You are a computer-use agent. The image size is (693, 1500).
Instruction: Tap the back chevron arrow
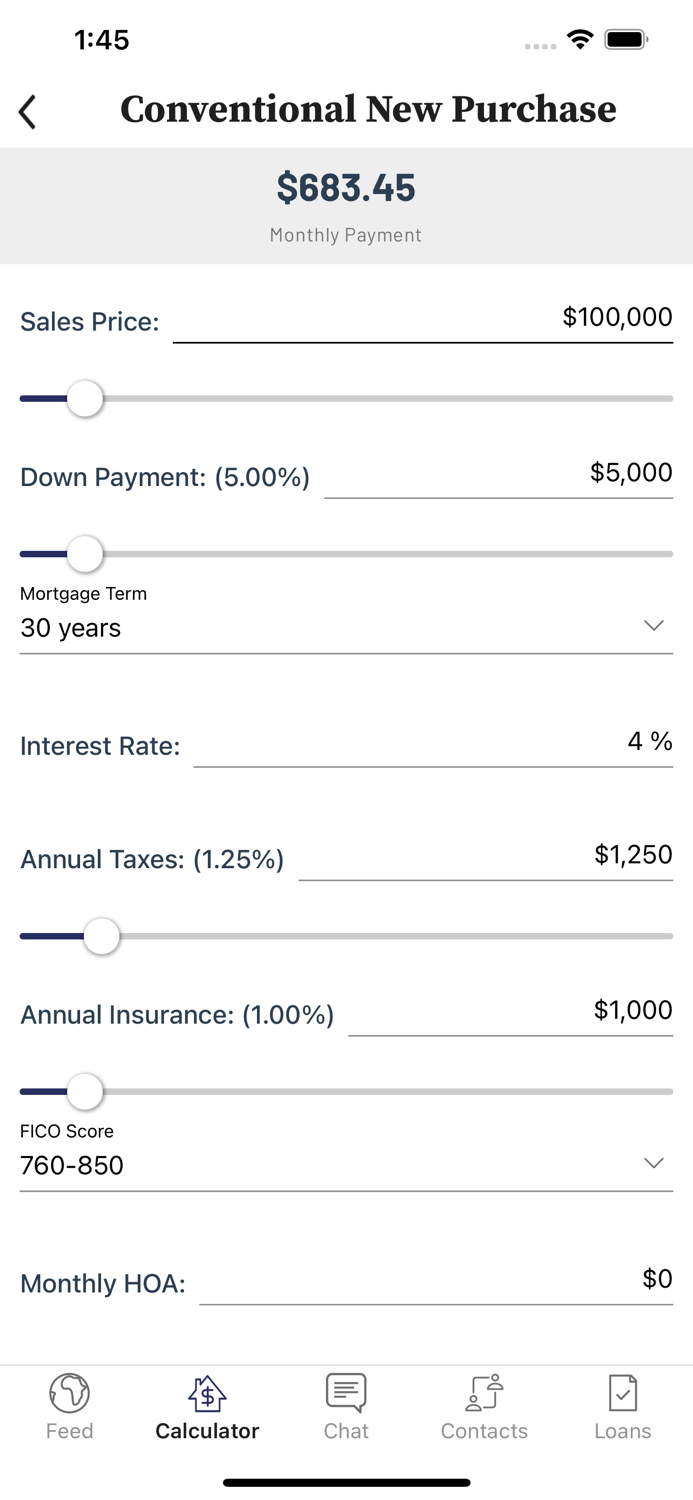click(28, 112)
